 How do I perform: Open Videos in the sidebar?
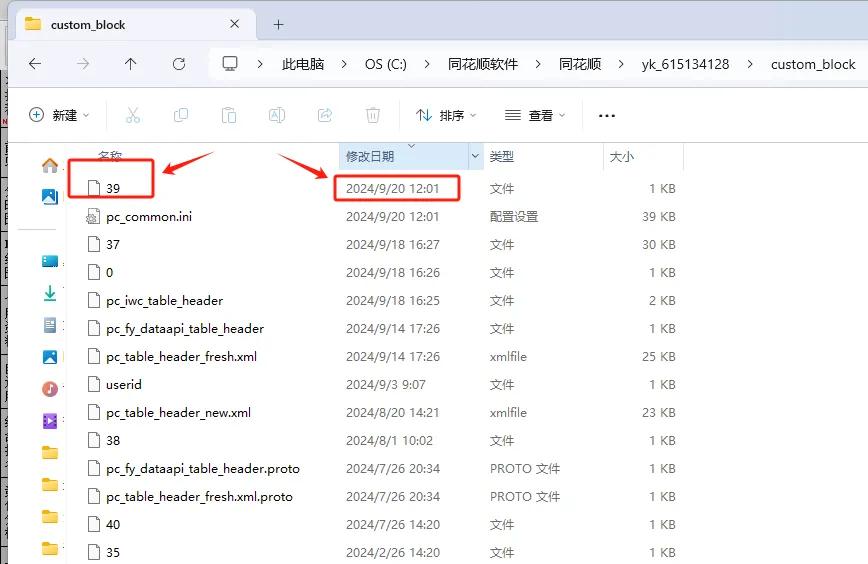tap(50, 421)
